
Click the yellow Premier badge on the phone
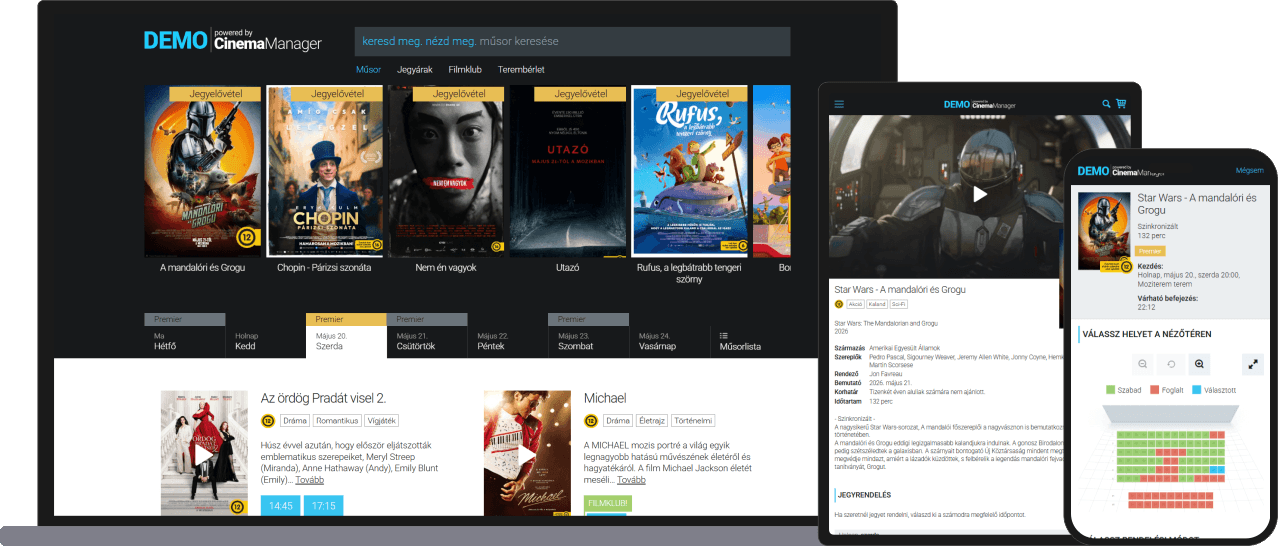point(1151,251)
